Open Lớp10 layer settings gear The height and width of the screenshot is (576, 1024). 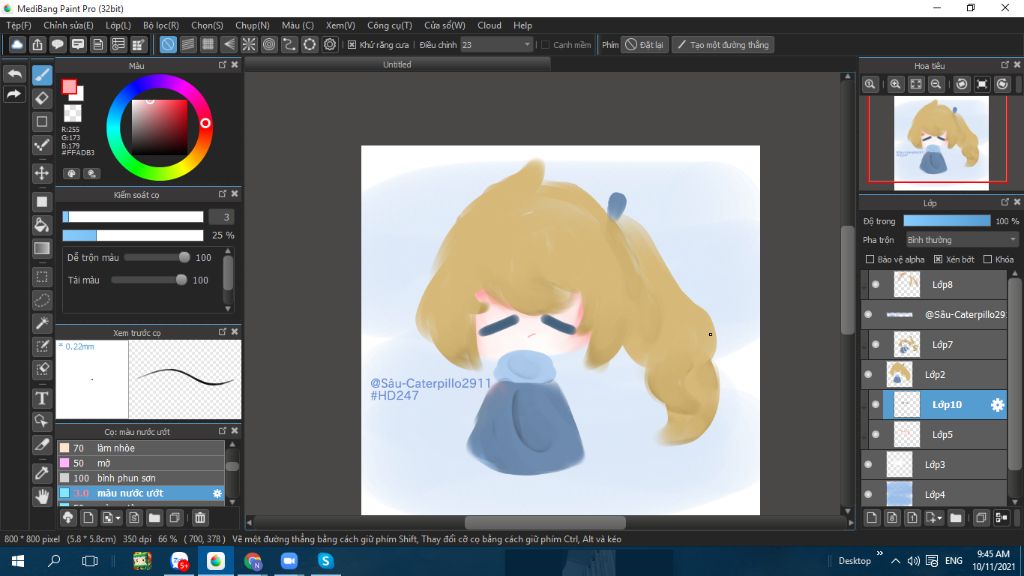[997, 405]
